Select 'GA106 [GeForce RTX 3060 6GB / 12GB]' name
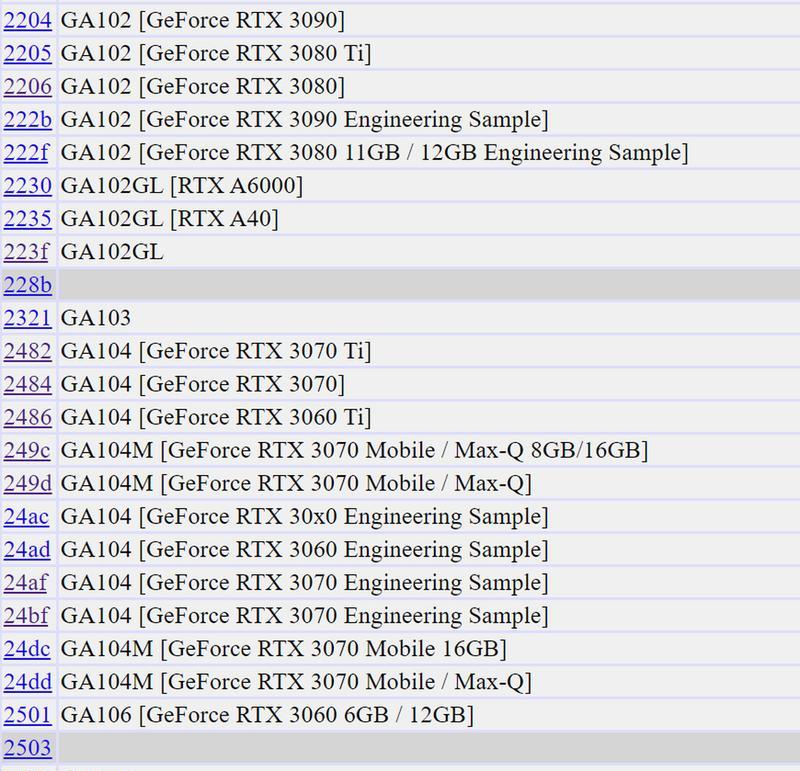Image resolution: width=800 pixels, height=771 pixels. 267,715
